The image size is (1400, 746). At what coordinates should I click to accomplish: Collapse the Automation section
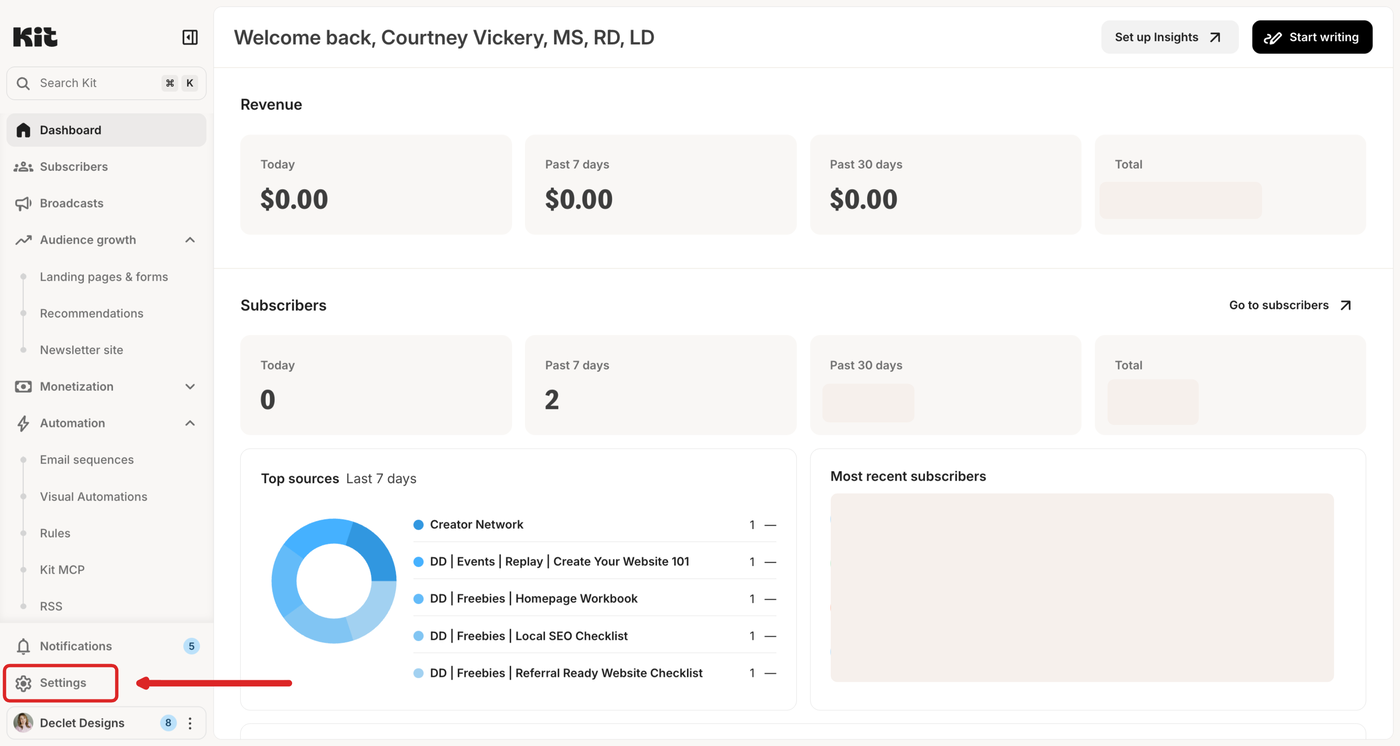tap(190, 423)
